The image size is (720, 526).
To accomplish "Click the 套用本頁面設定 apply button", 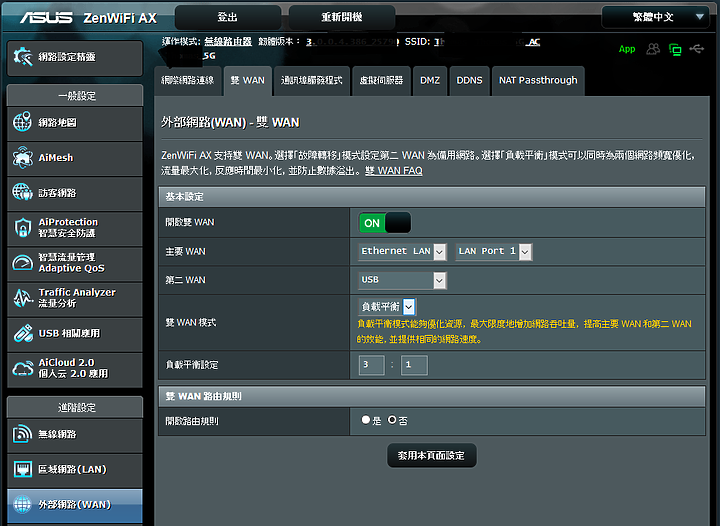I will [x=432, y=455].
